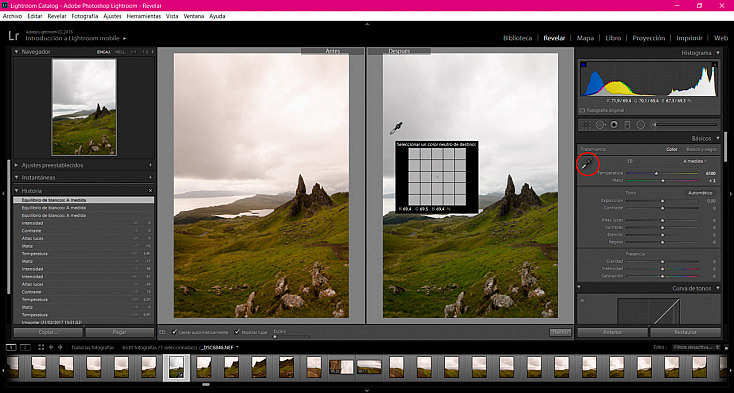Toggle Mostrar lupa checkbox
Image resolution: width=734 pixels, height=393 pixels.
coord(237,332)
